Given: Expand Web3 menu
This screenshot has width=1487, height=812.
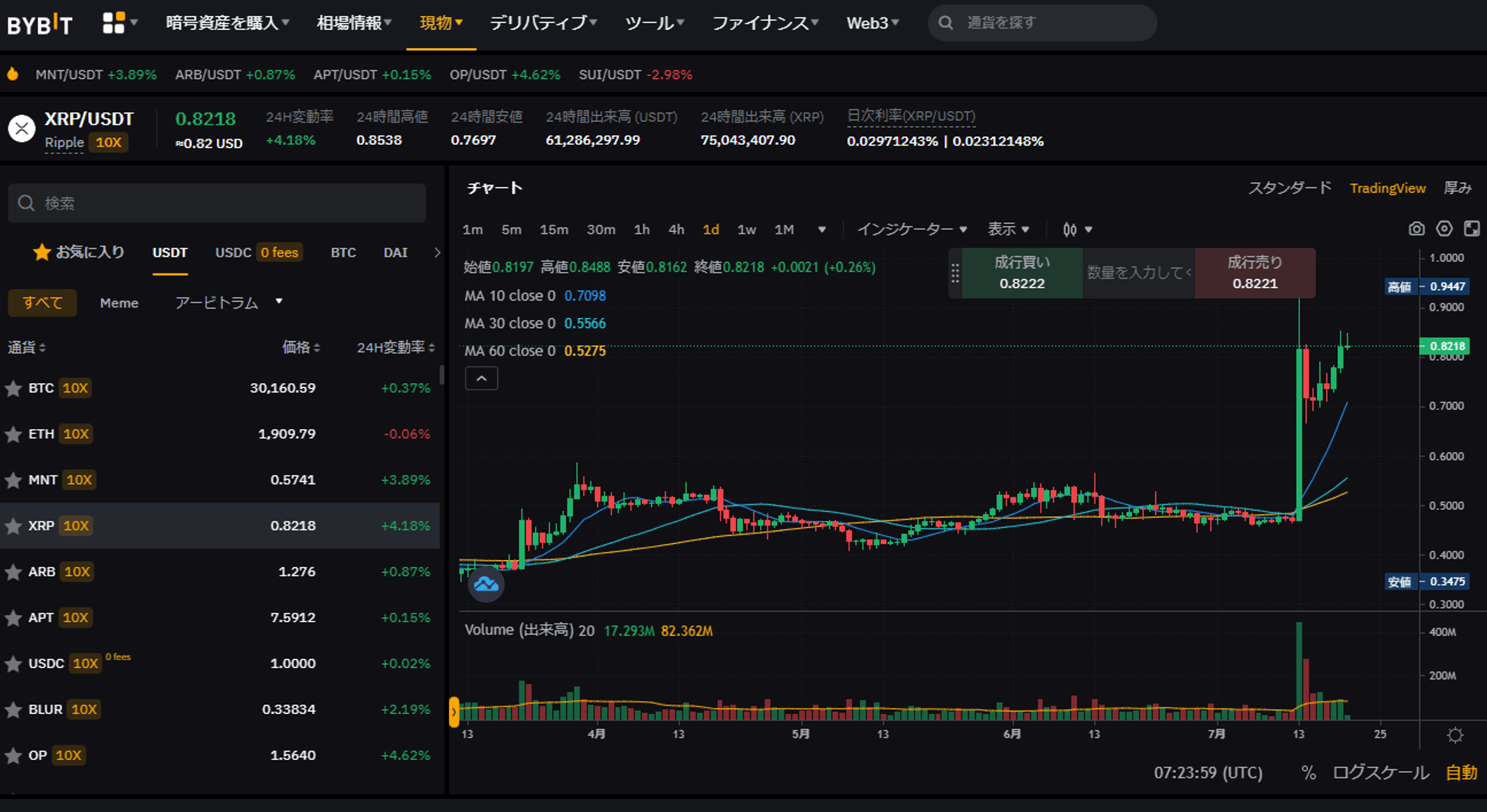Looking at the screenshot, I should click(873, 23).
